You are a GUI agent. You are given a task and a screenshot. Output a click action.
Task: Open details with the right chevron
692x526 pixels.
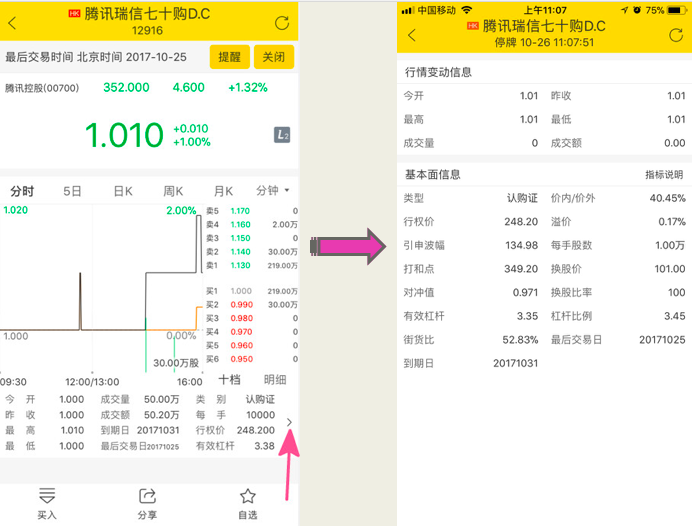(x=289, y=422)
